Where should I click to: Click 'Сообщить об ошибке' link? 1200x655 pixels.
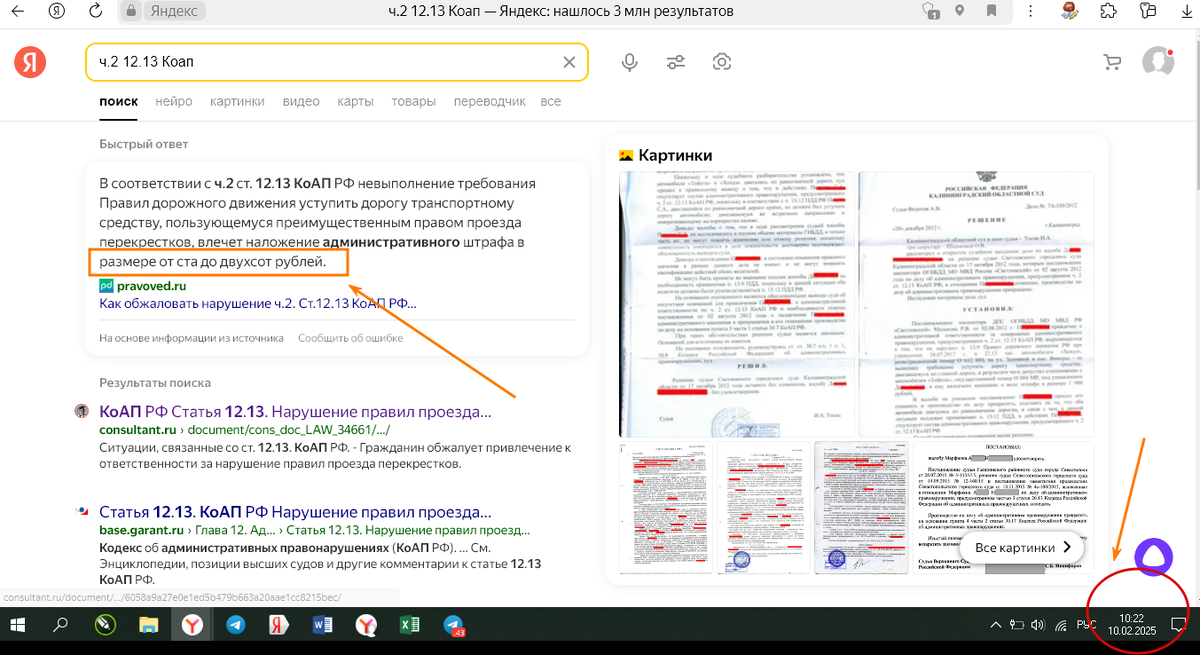point(350,338)
